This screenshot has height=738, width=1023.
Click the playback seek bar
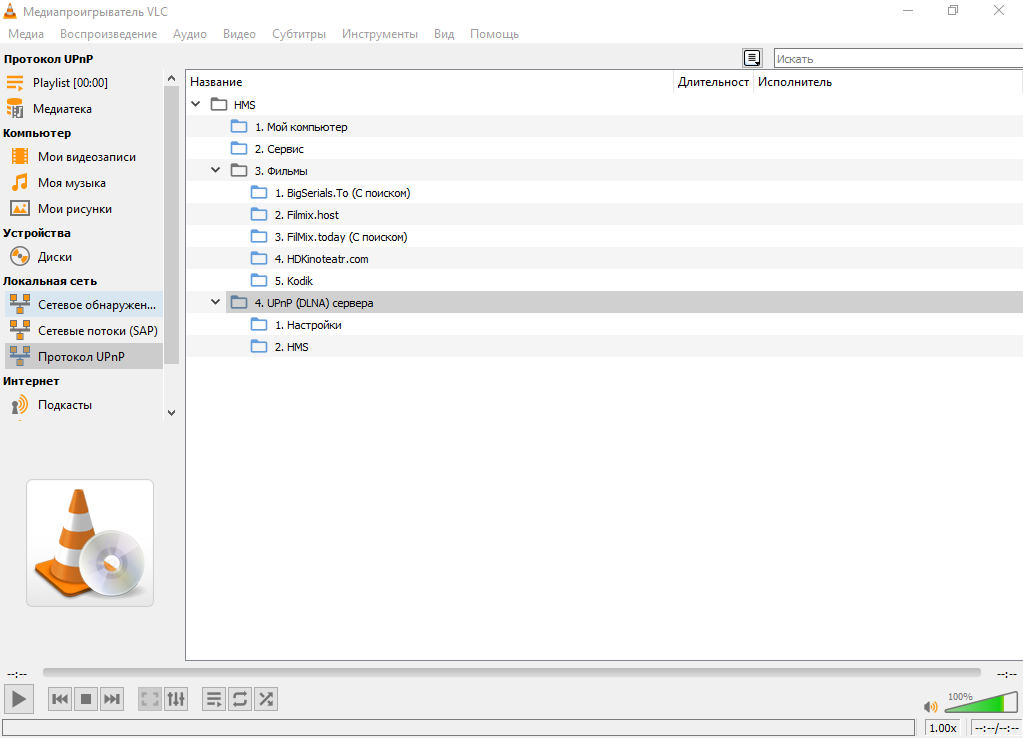click(512, 673)
